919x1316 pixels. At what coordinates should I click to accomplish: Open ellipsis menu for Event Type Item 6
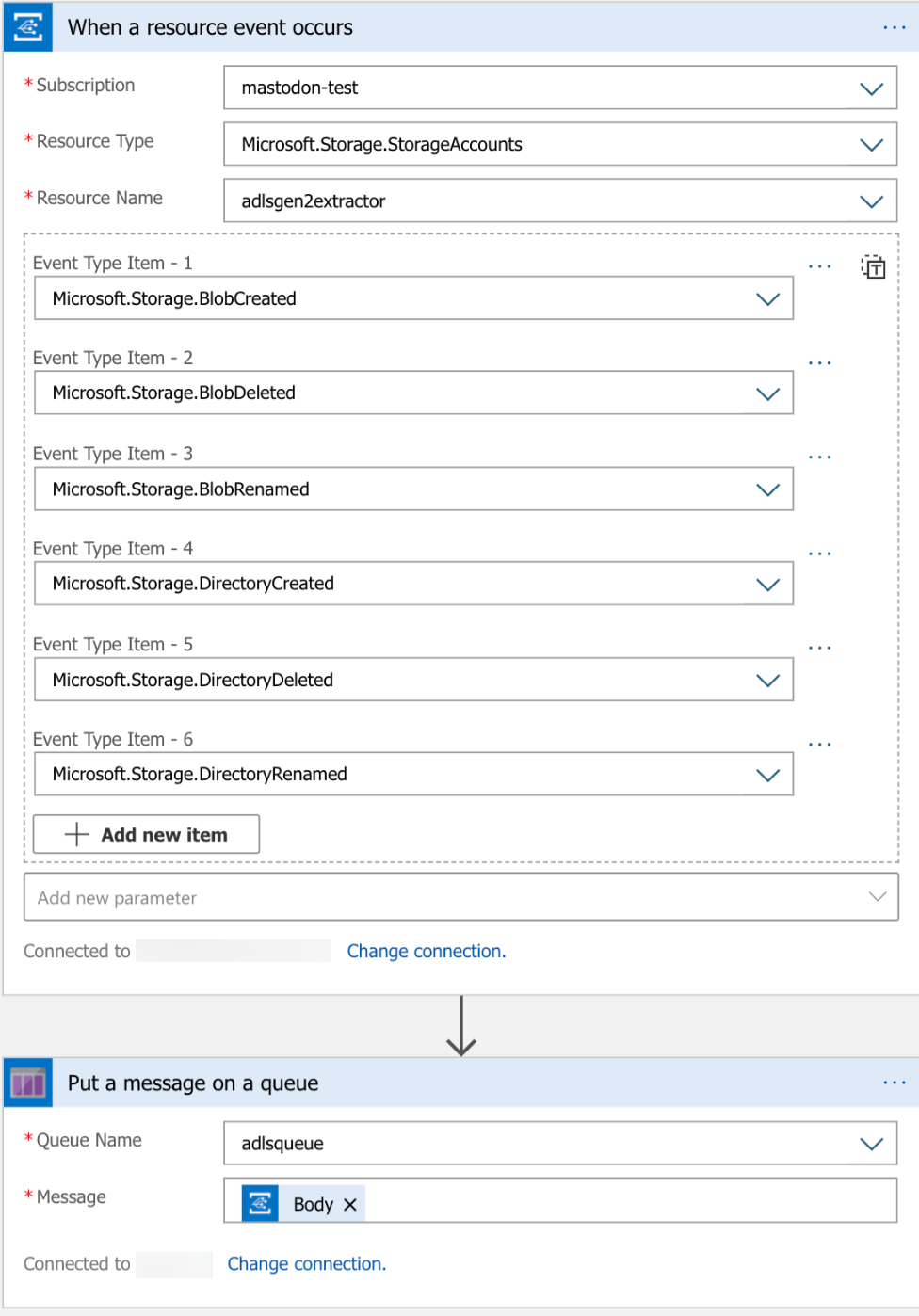point(819,745)
